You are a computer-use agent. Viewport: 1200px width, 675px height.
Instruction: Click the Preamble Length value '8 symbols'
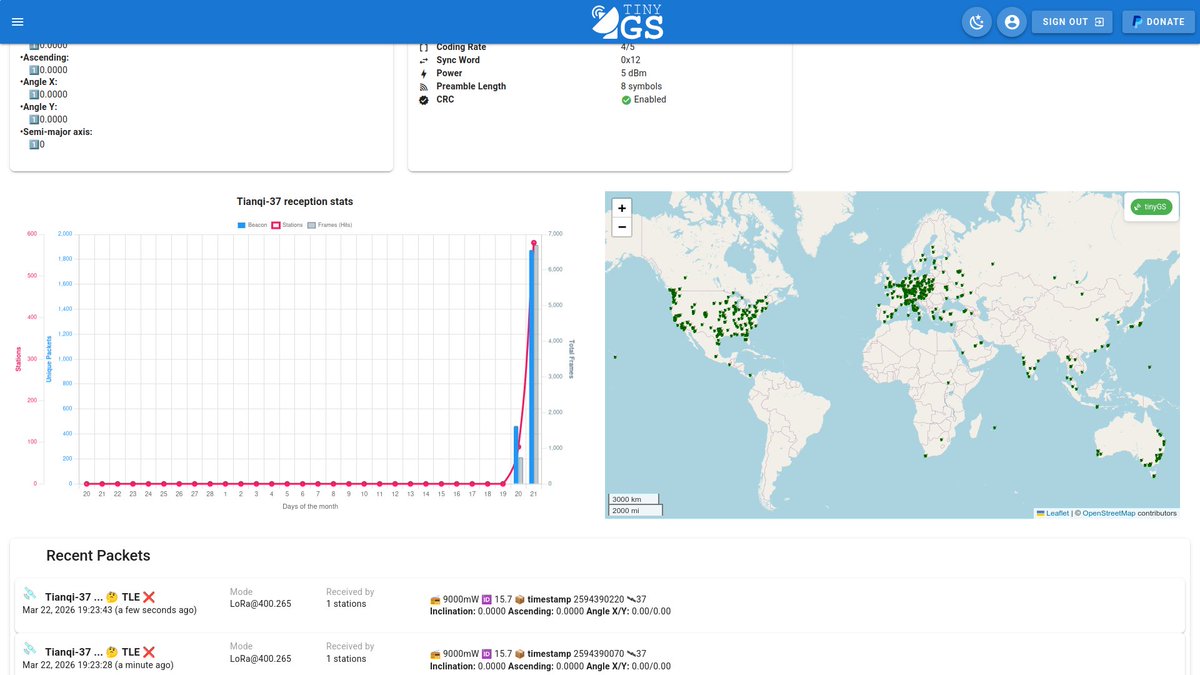tap(641, 86)
